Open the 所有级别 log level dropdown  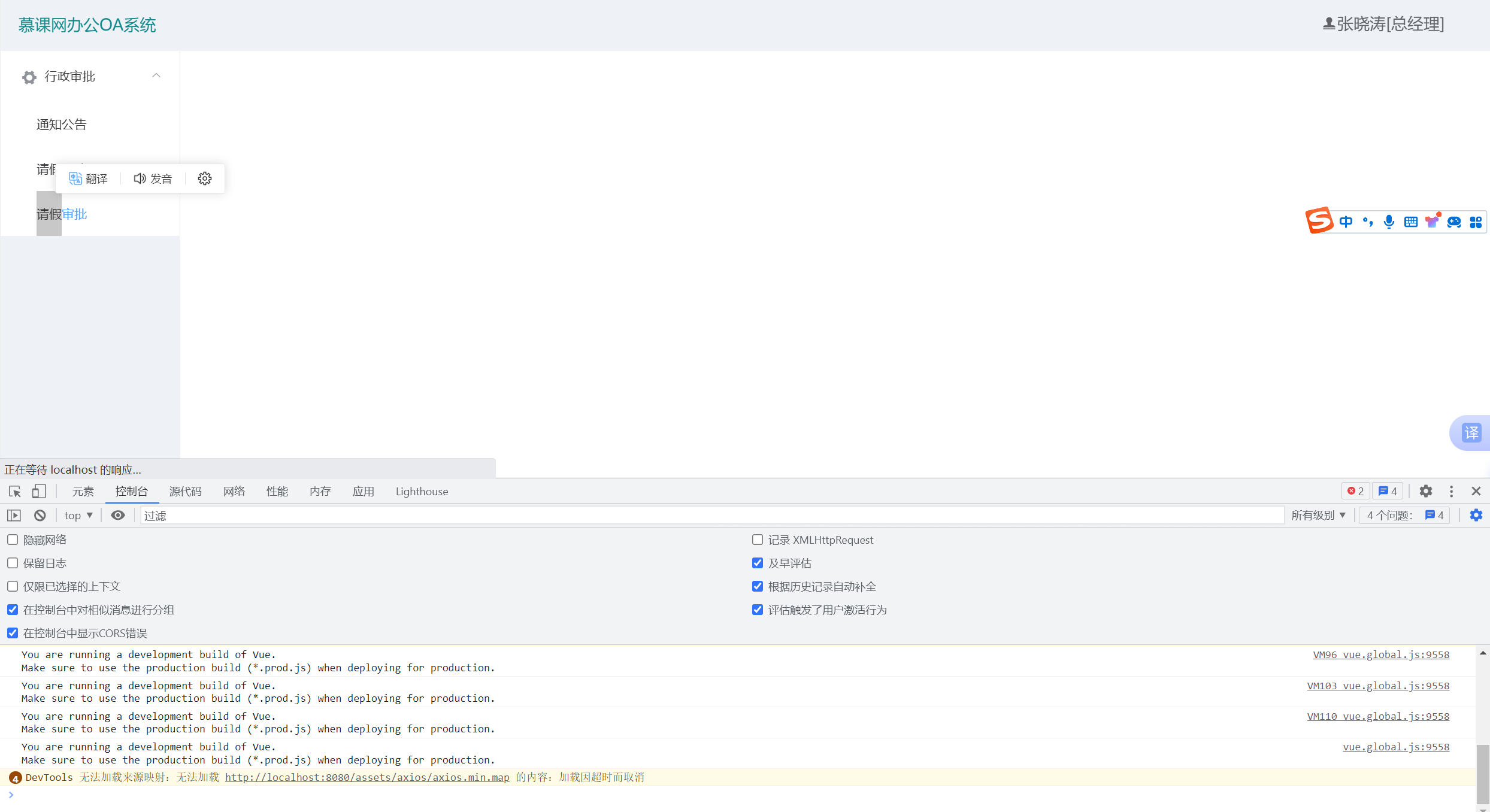click(x=1319, y=515)
